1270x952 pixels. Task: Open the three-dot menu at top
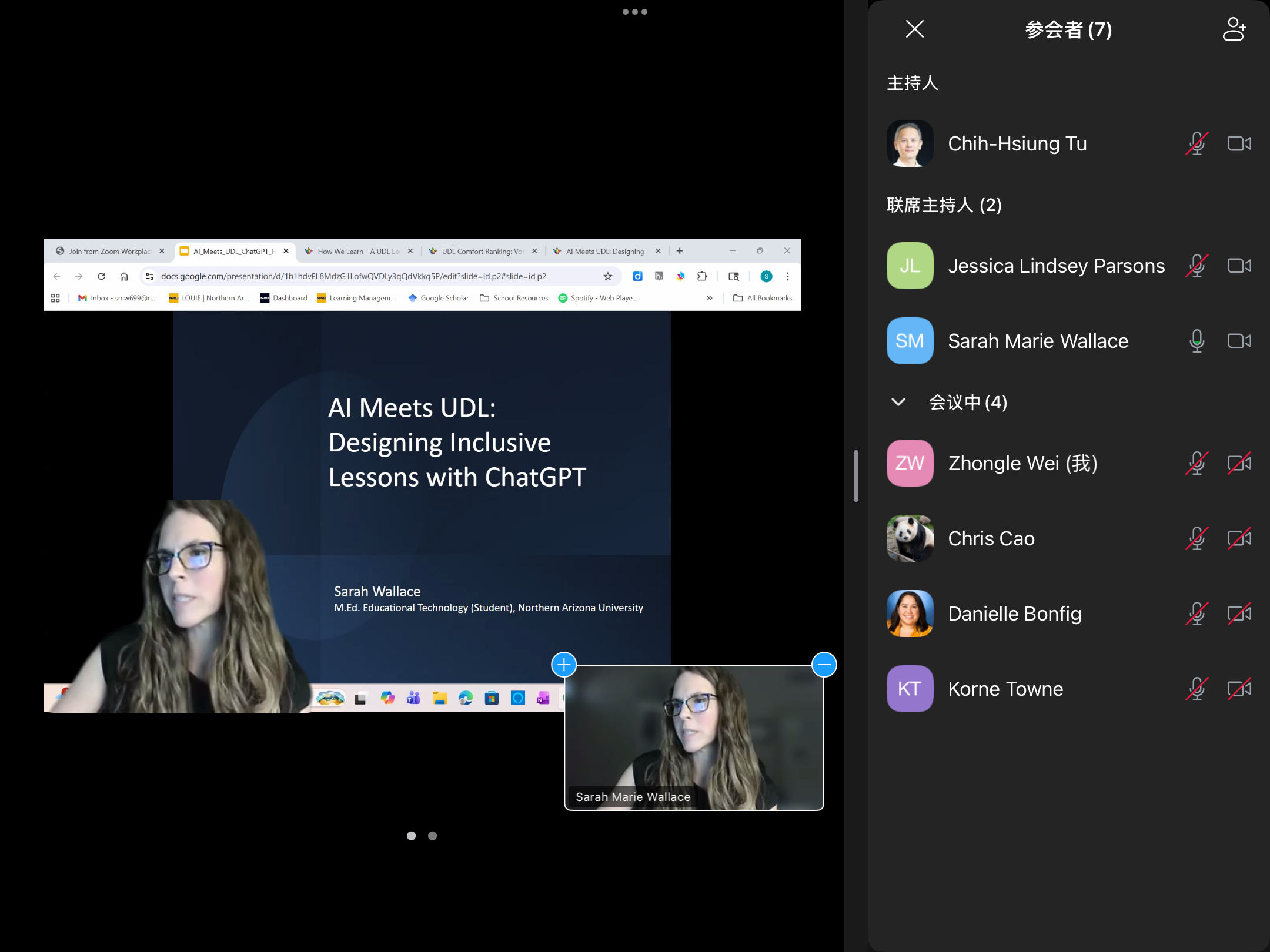[634, 12]
